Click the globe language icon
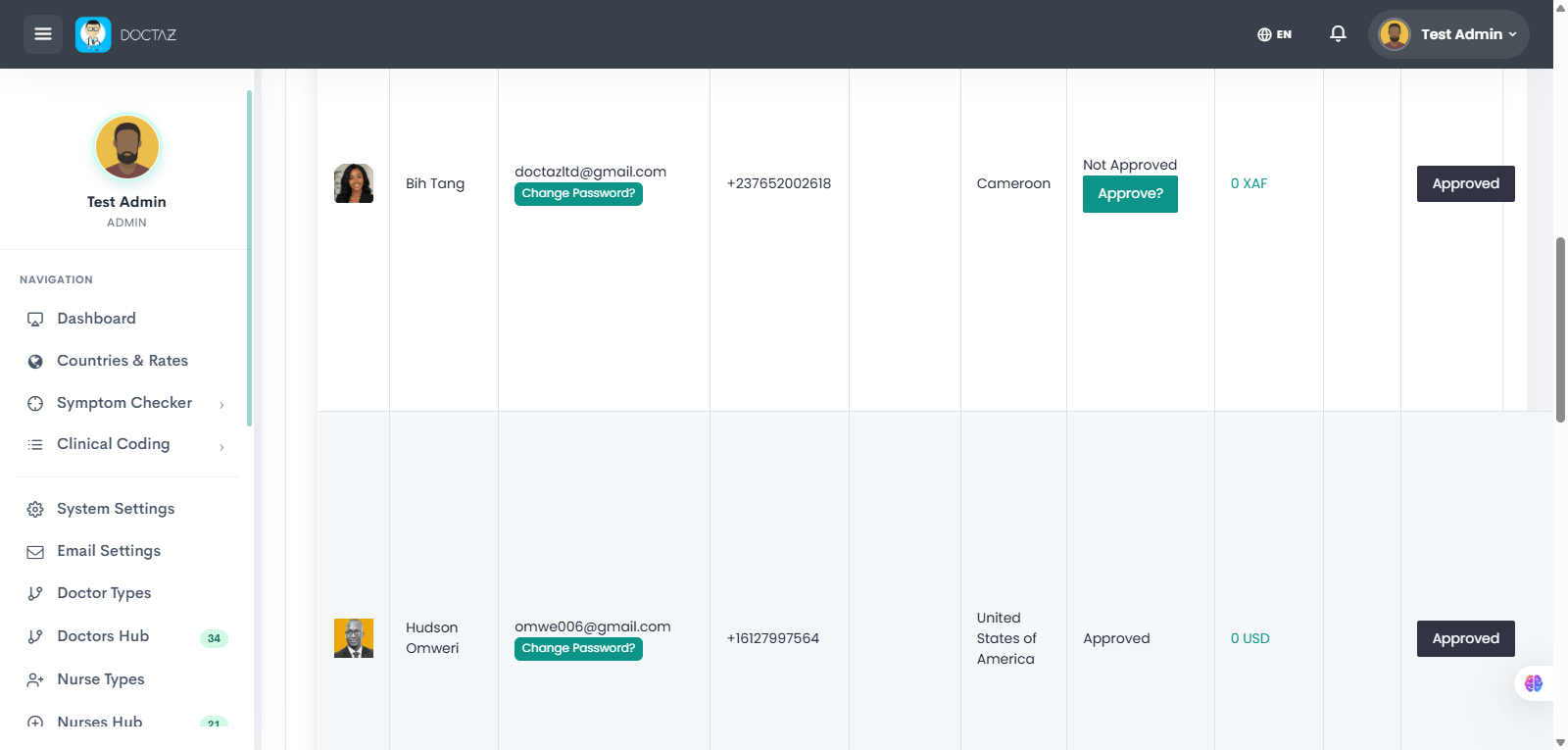The height and width of the screenshot is (750, 1568). click(1264, 34)
